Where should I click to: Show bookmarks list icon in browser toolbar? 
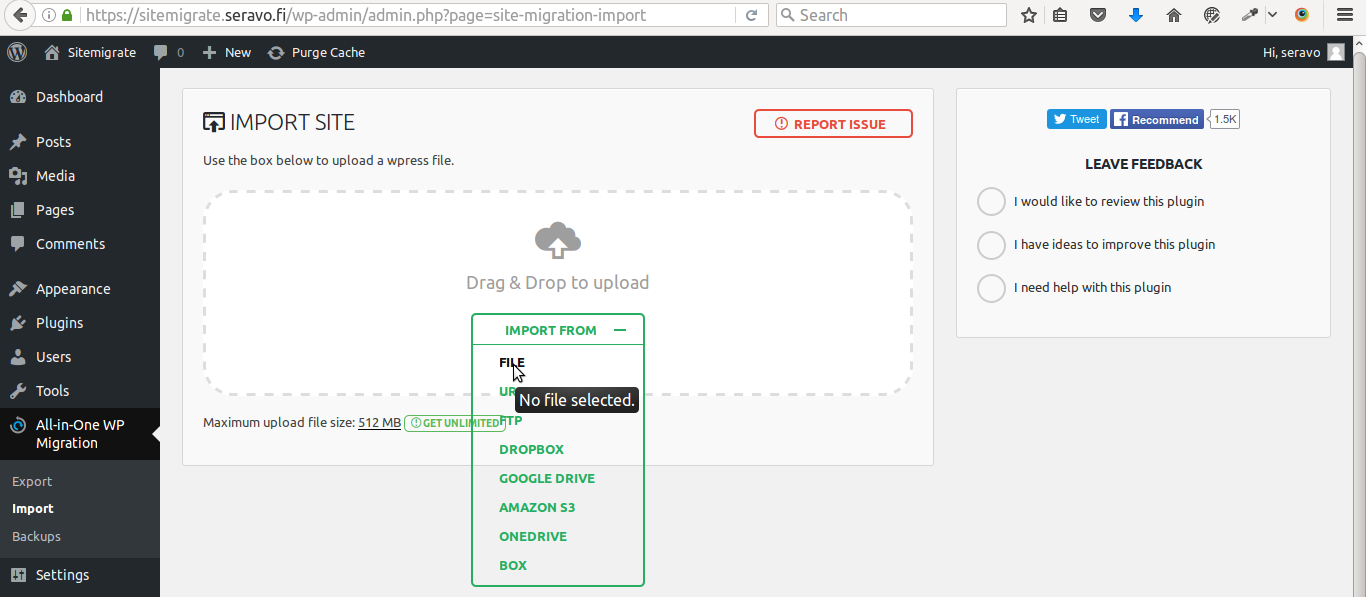coord(1060,15)
